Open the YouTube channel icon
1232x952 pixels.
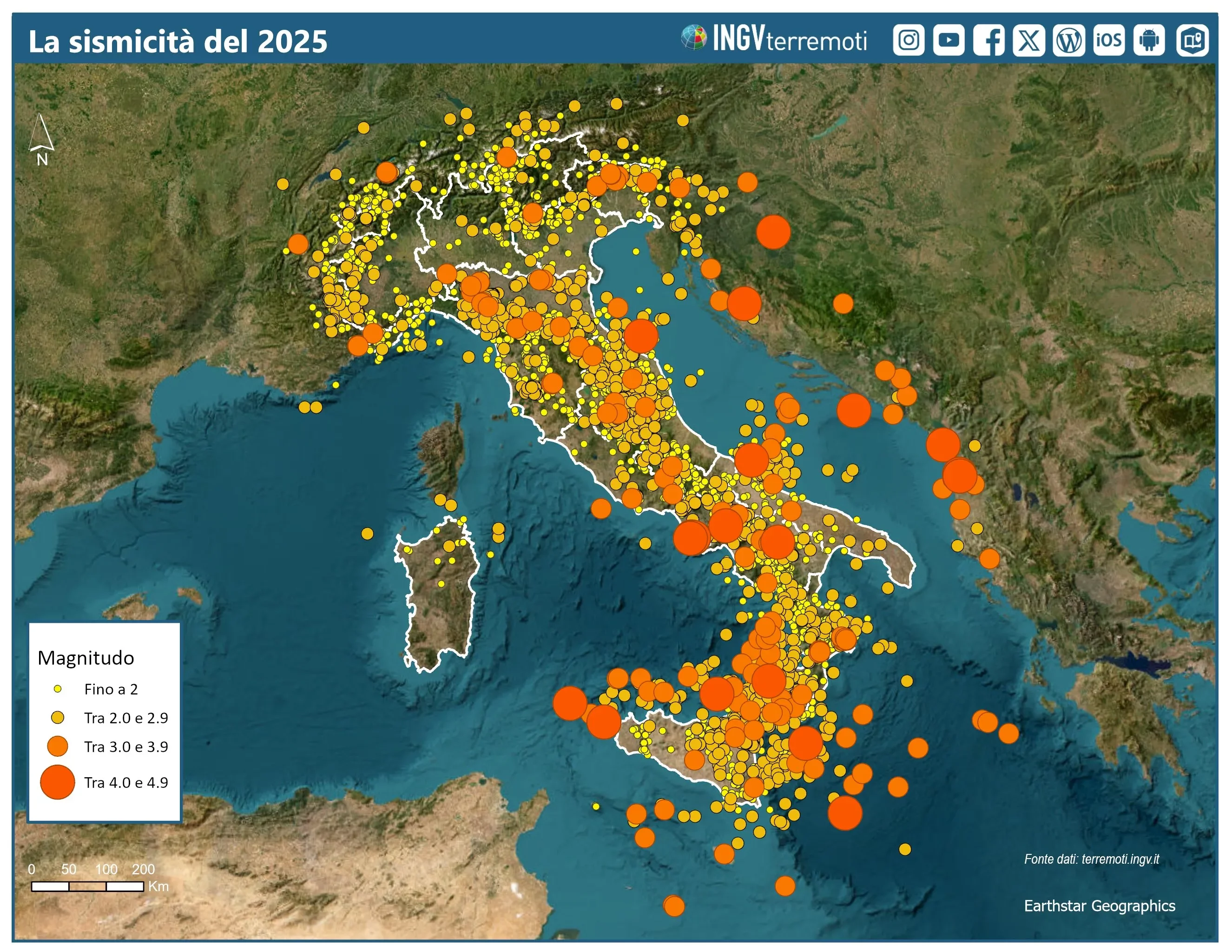tap(950, 40)
